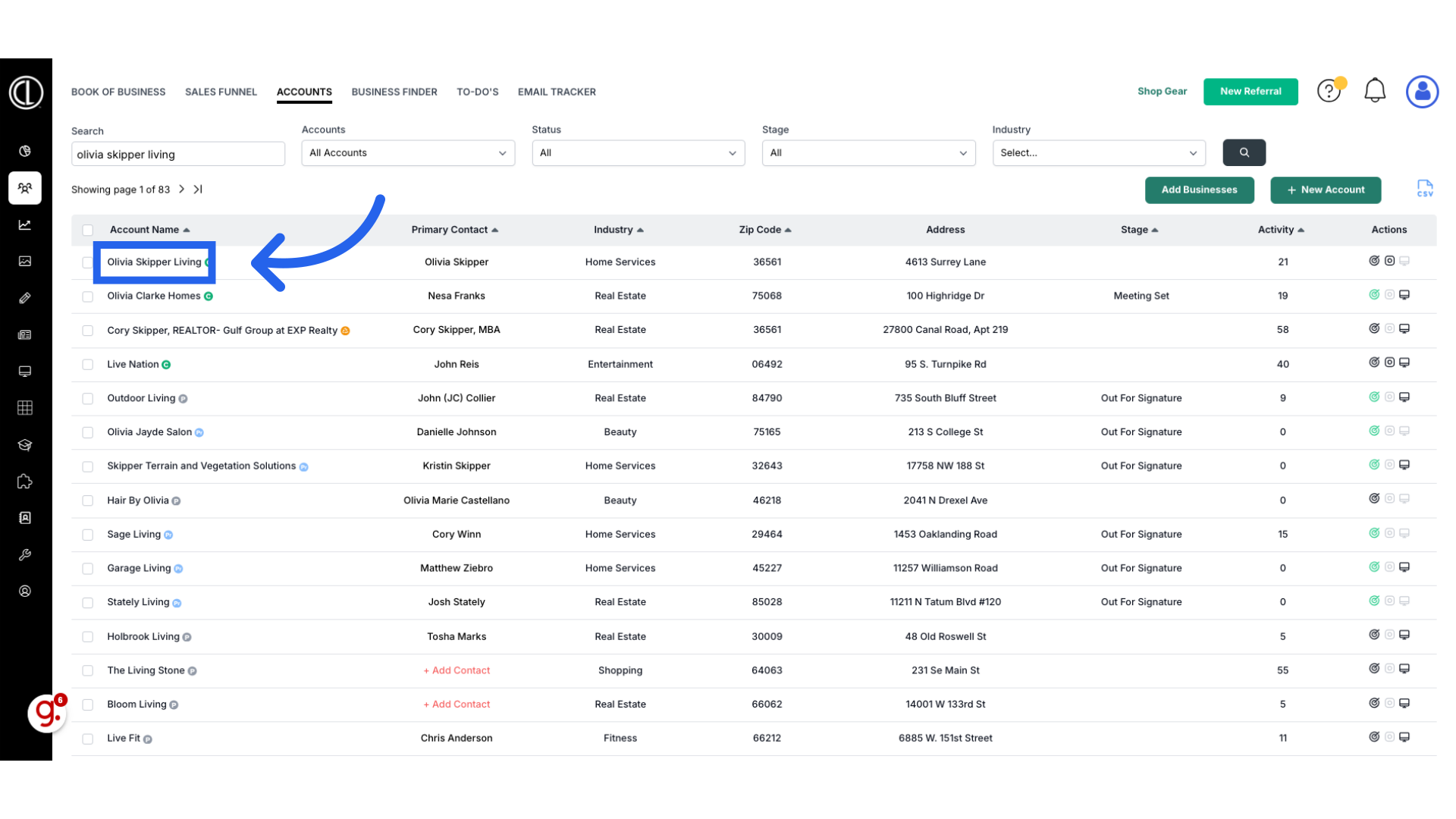Expand the Stage filter dropdown
The height and width of the screenshot is (819, 1456).
pyautogui.click(x=868, y=153)
